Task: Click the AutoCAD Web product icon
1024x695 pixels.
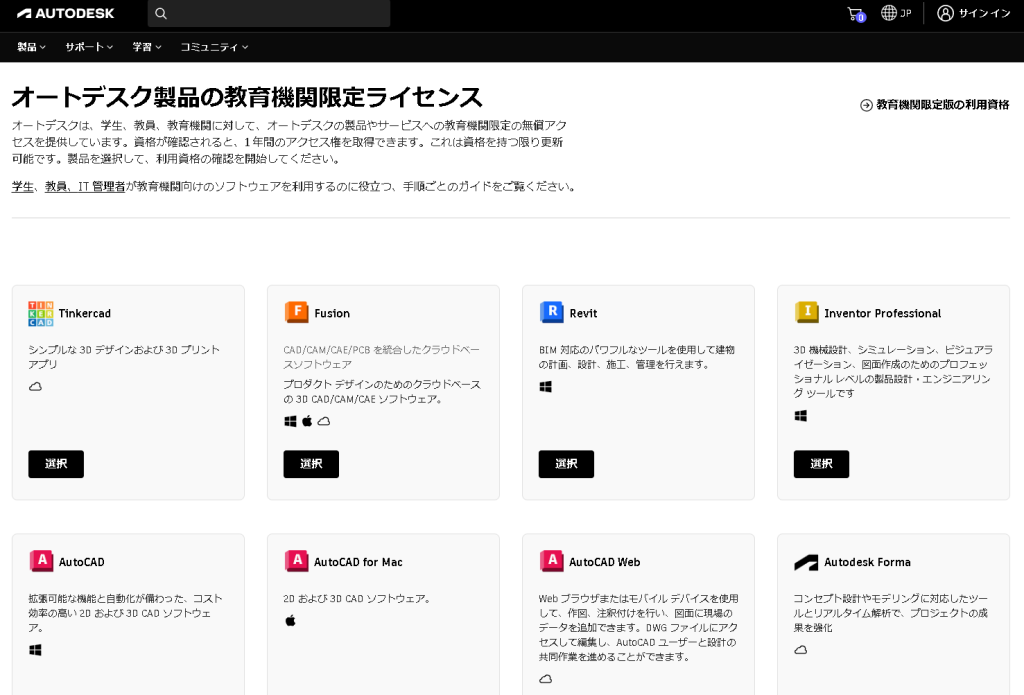Action: (551, 561)
